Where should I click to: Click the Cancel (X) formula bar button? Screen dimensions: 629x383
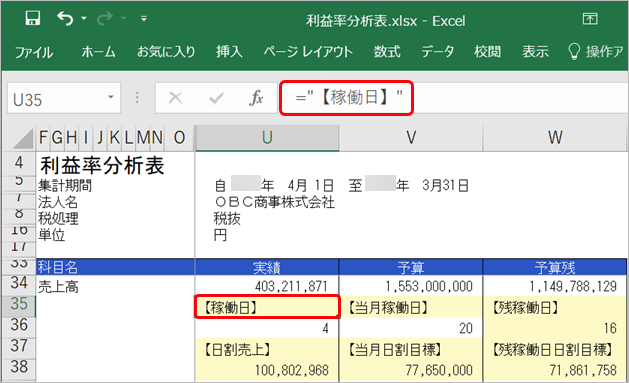tap(175, 98)
